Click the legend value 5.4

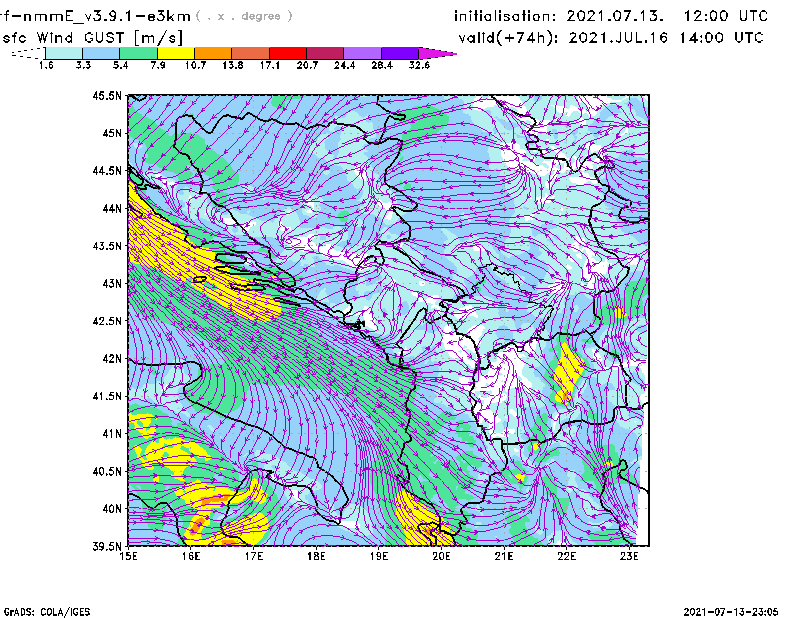point(120,65)
